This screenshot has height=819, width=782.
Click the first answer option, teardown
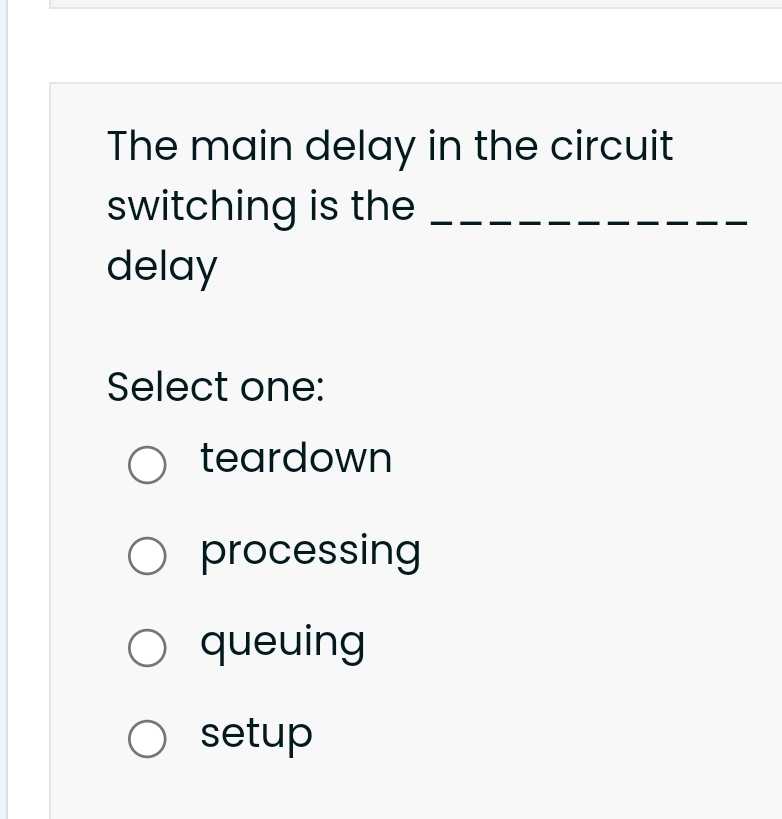(296, 459)
